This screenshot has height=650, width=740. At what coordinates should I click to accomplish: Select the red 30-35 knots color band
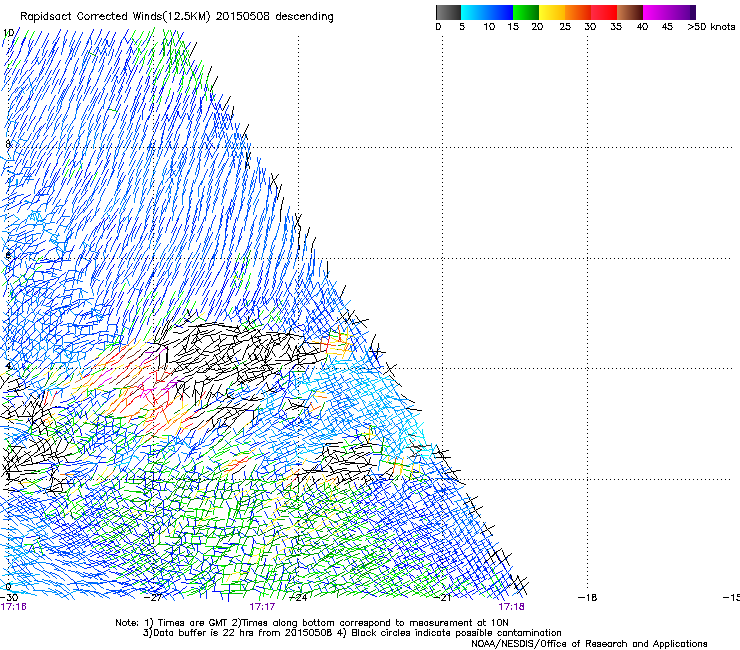pos(604,12)
